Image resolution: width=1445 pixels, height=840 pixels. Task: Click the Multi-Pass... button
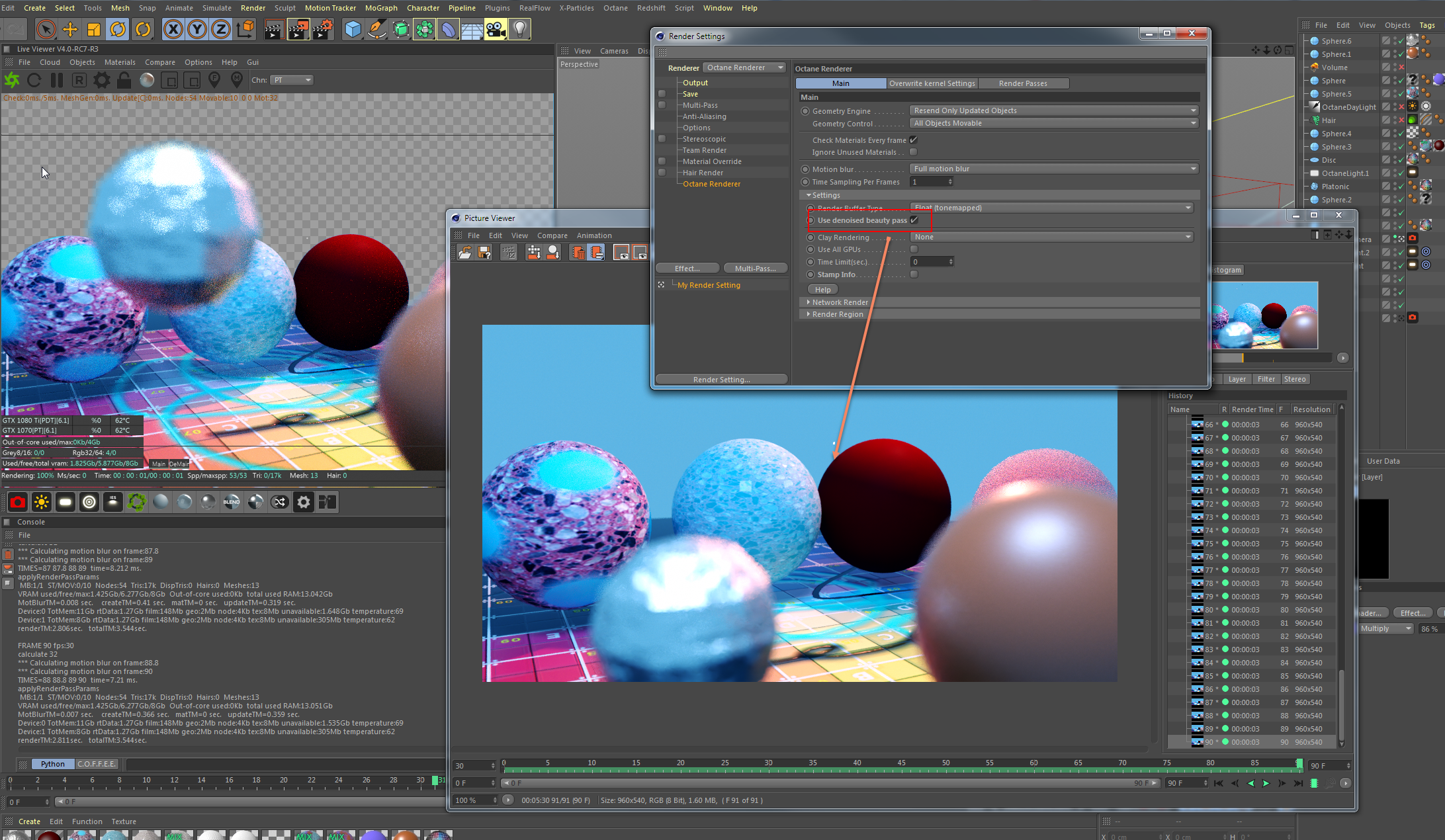755,268
